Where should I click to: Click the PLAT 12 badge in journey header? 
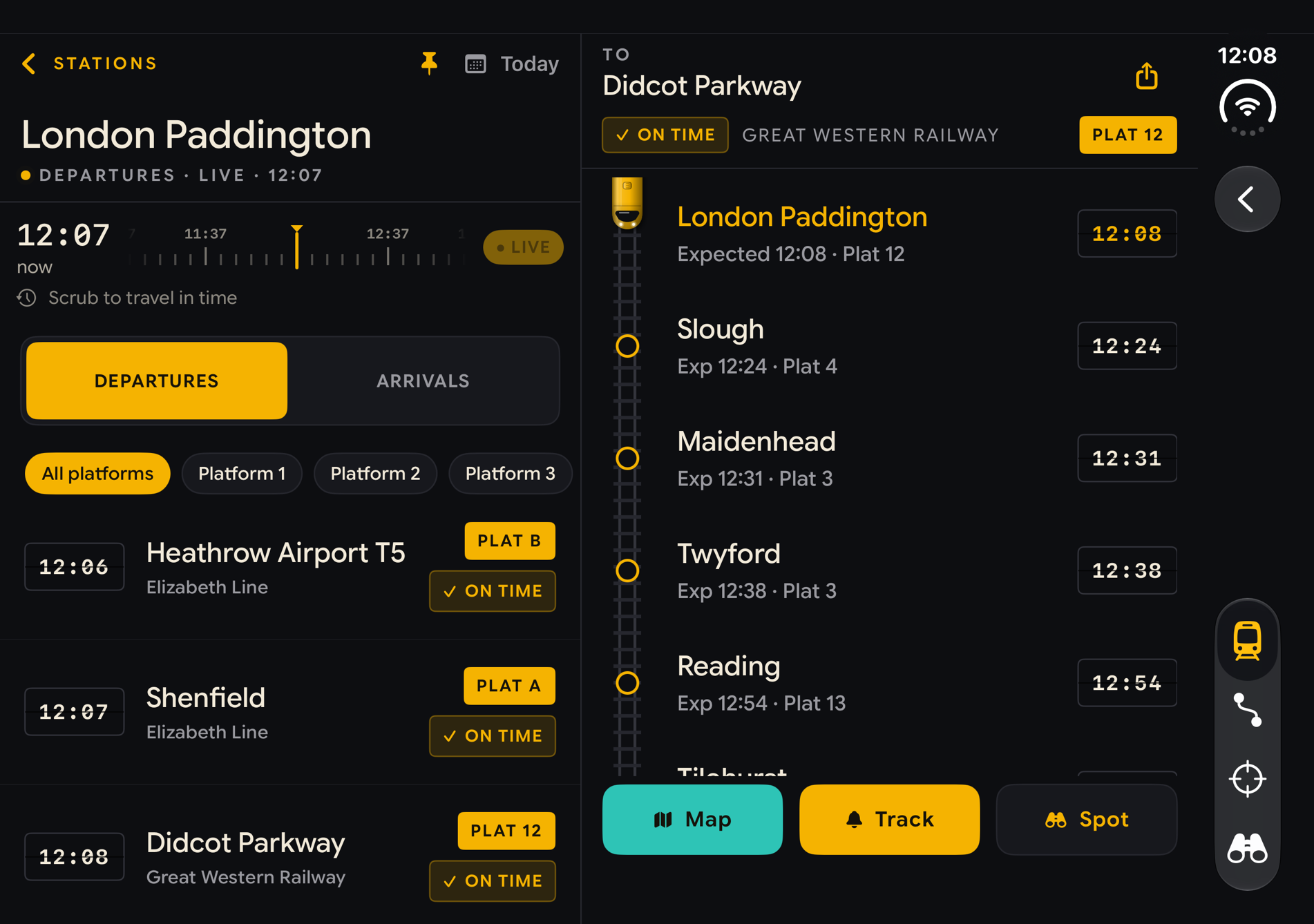(x=1127, y=135)
